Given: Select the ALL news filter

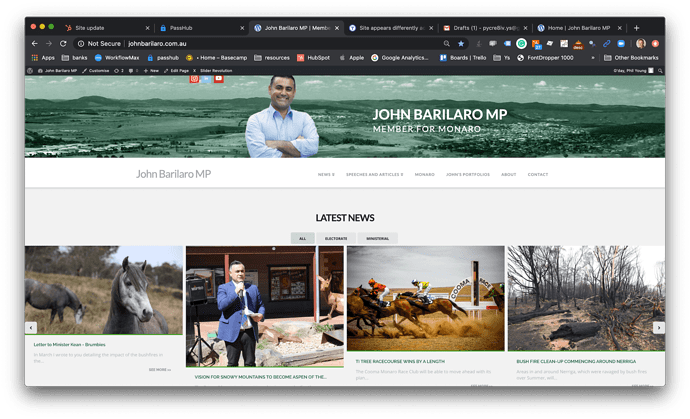Looking at the screenshot, I should pos(302,238).
